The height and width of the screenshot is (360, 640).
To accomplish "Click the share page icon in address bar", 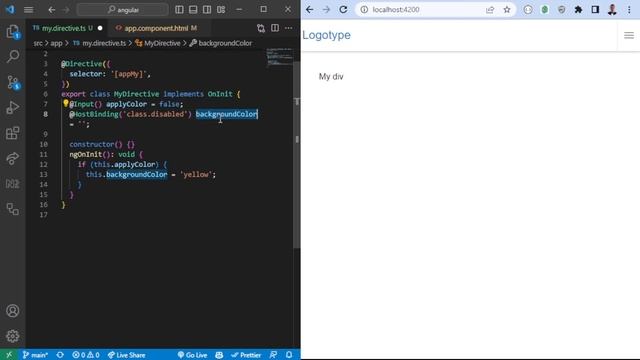I will [490, 9].
